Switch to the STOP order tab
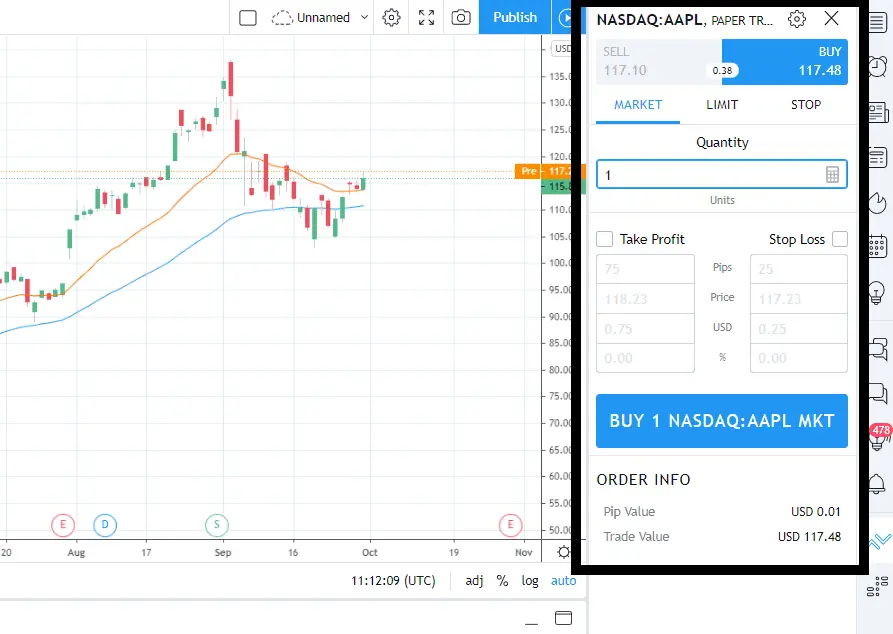Screen dimensions: 893x634 (805, 104)
